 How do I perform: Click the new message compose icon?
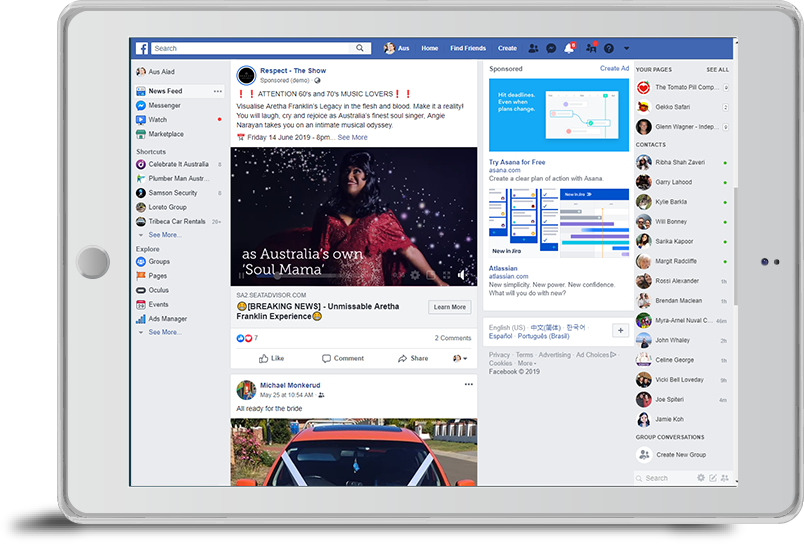click(x=713, y=478)
